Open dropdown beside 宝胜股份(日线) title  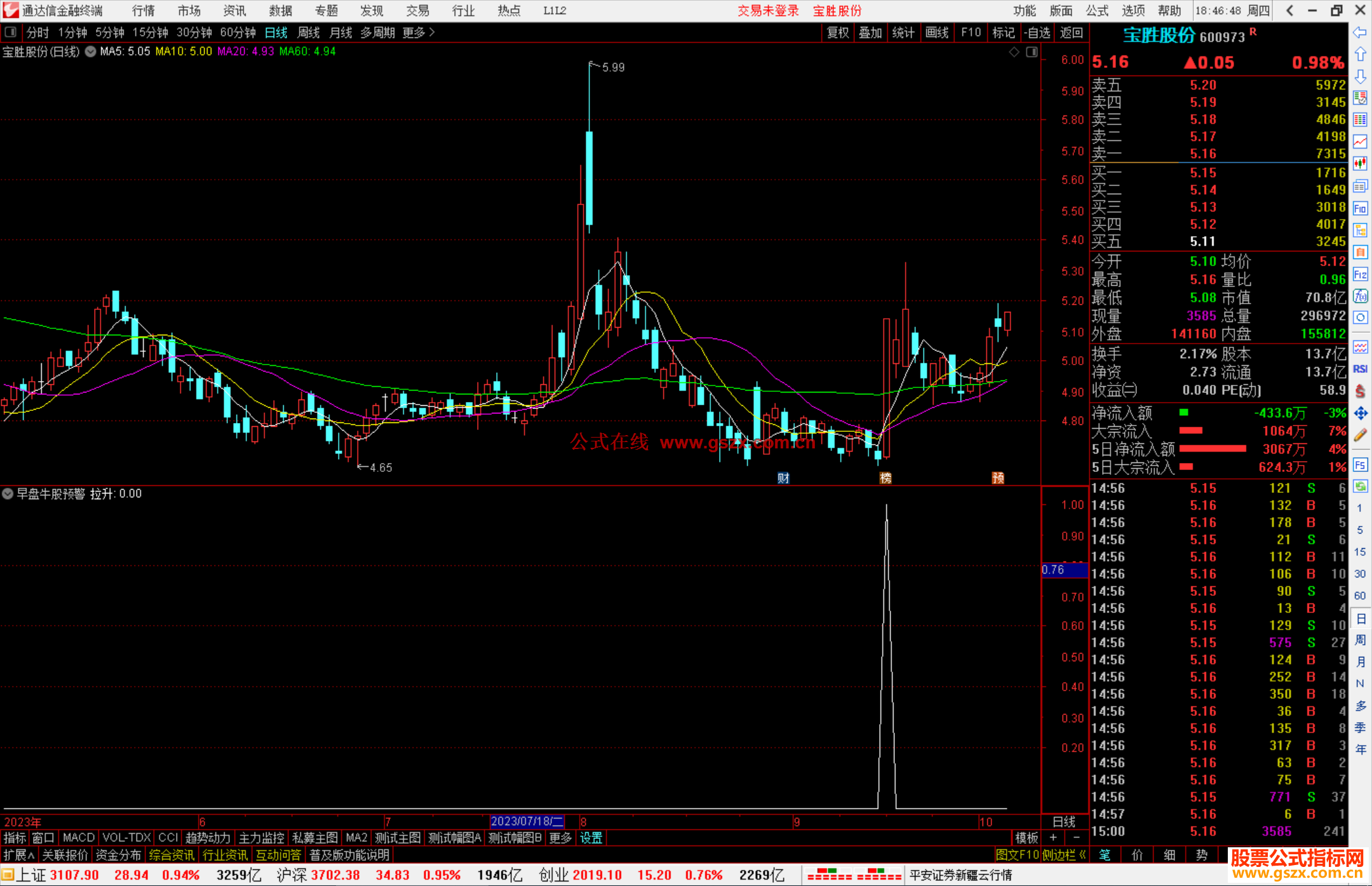(x=91, y=51)
